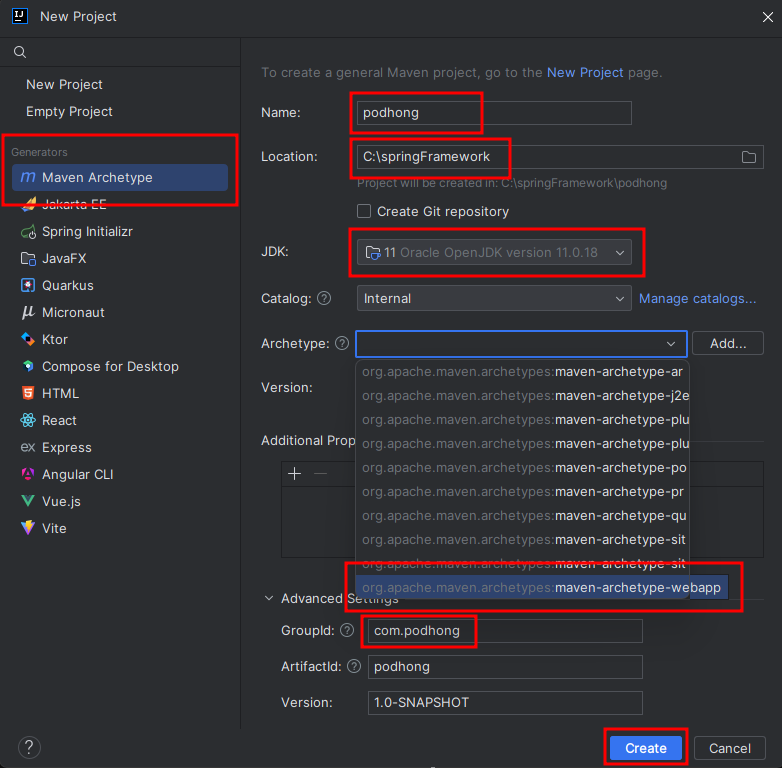
Task: Remove a property with the minus icon
Action: pyautogui.click(x=321, y=473)
